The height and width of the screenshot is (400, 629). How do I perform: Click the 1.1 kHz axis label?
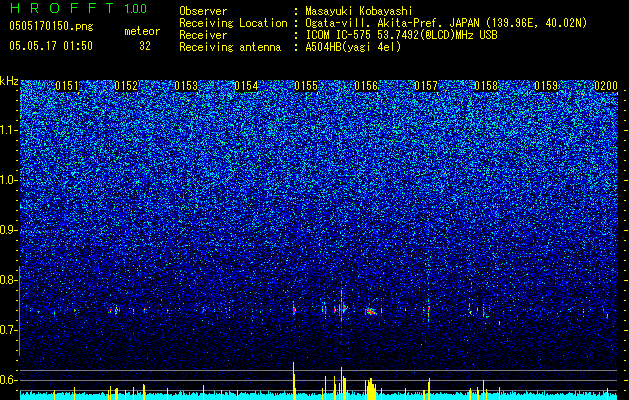(x=8, y=130)
